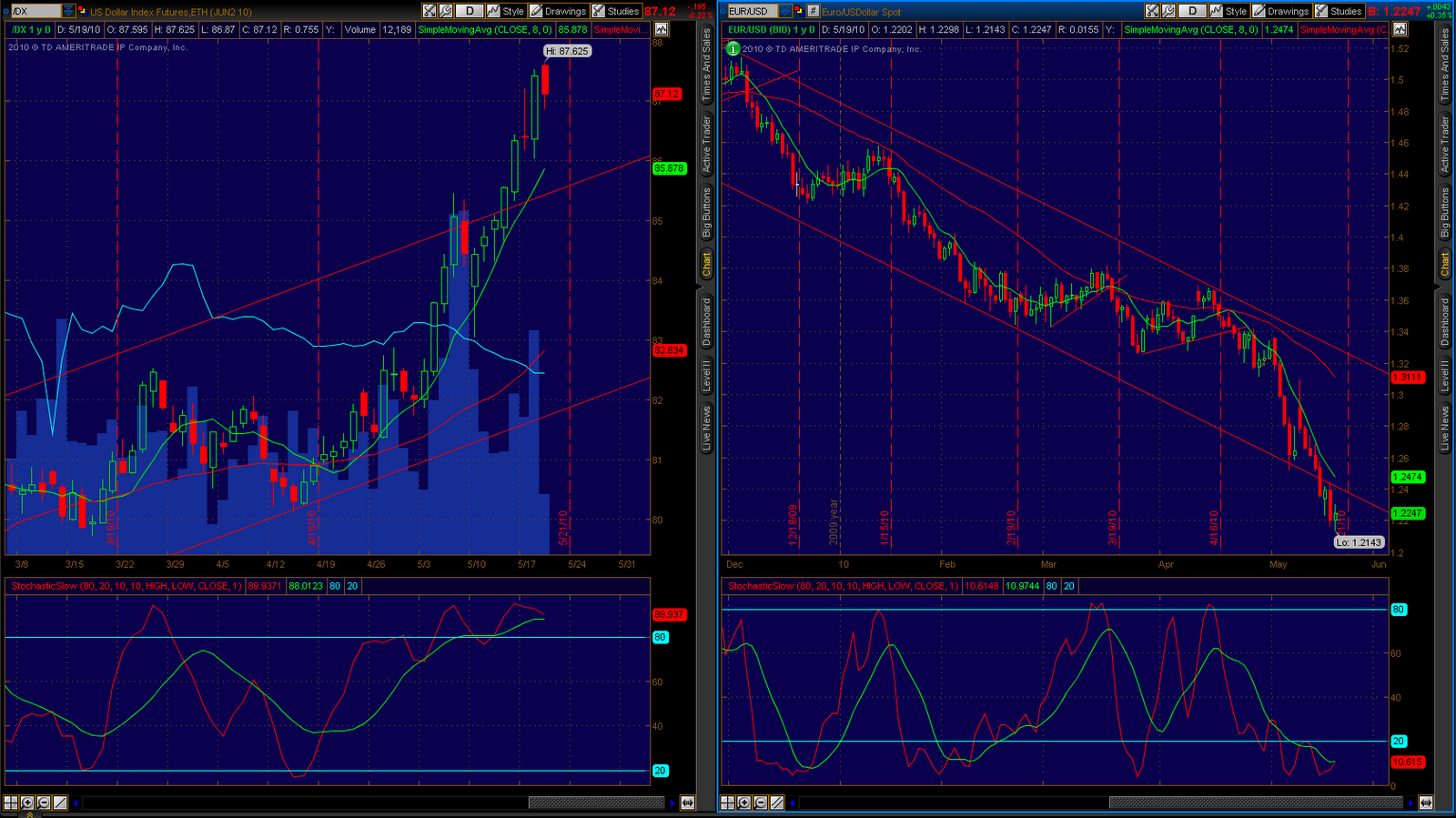Open the Studies menu in the EUR/USD chart

click(1339, 11)
